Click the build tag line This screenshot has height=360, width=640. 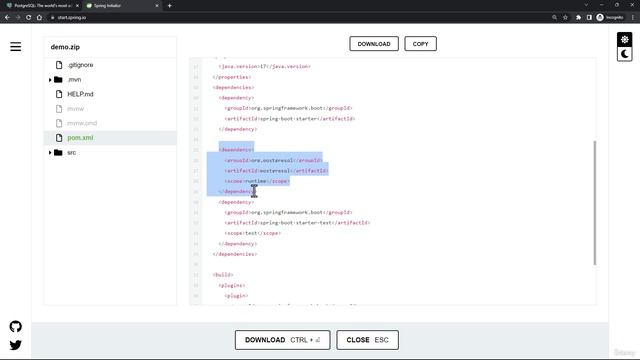(223, 275)
